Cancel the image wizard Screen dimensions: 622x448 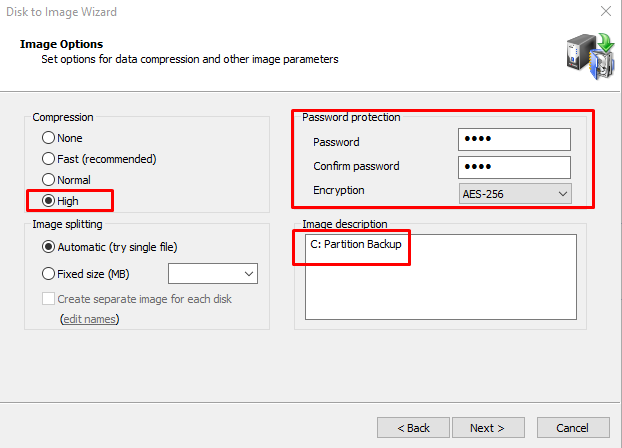573,428
